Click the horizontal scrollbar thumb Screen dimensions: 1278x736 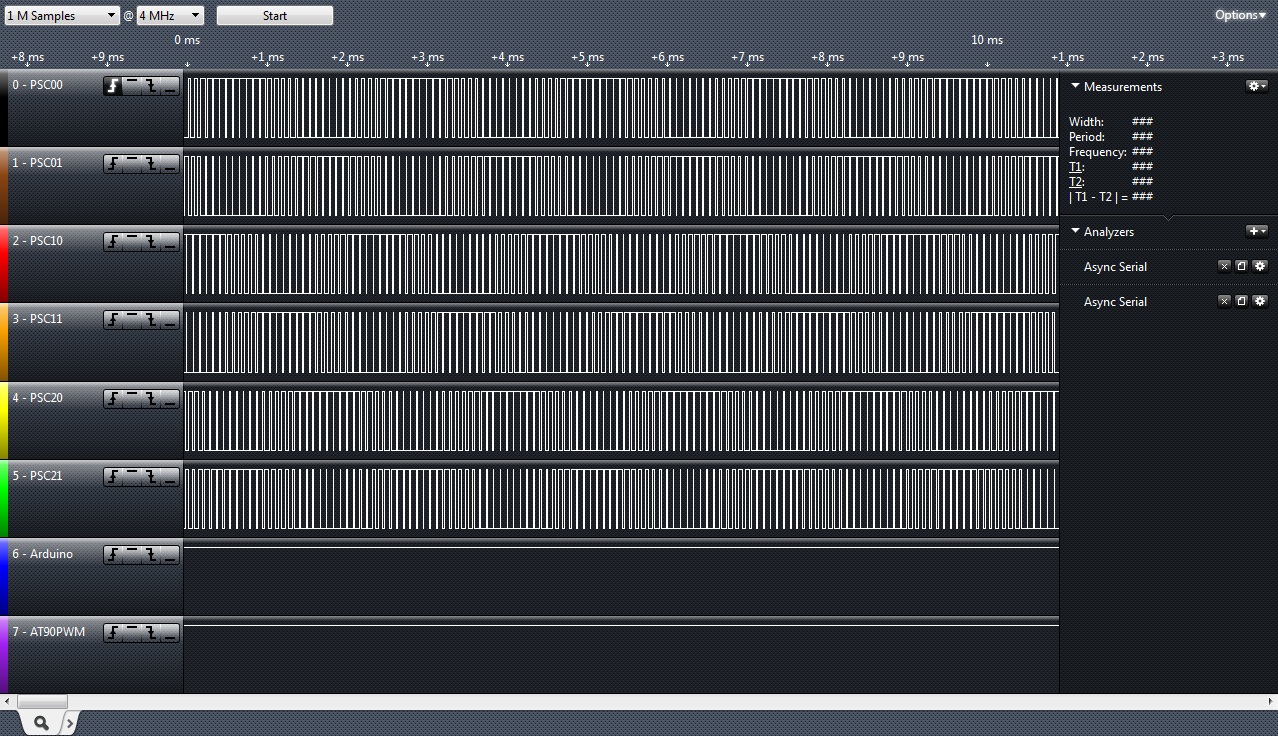(43, 702)
